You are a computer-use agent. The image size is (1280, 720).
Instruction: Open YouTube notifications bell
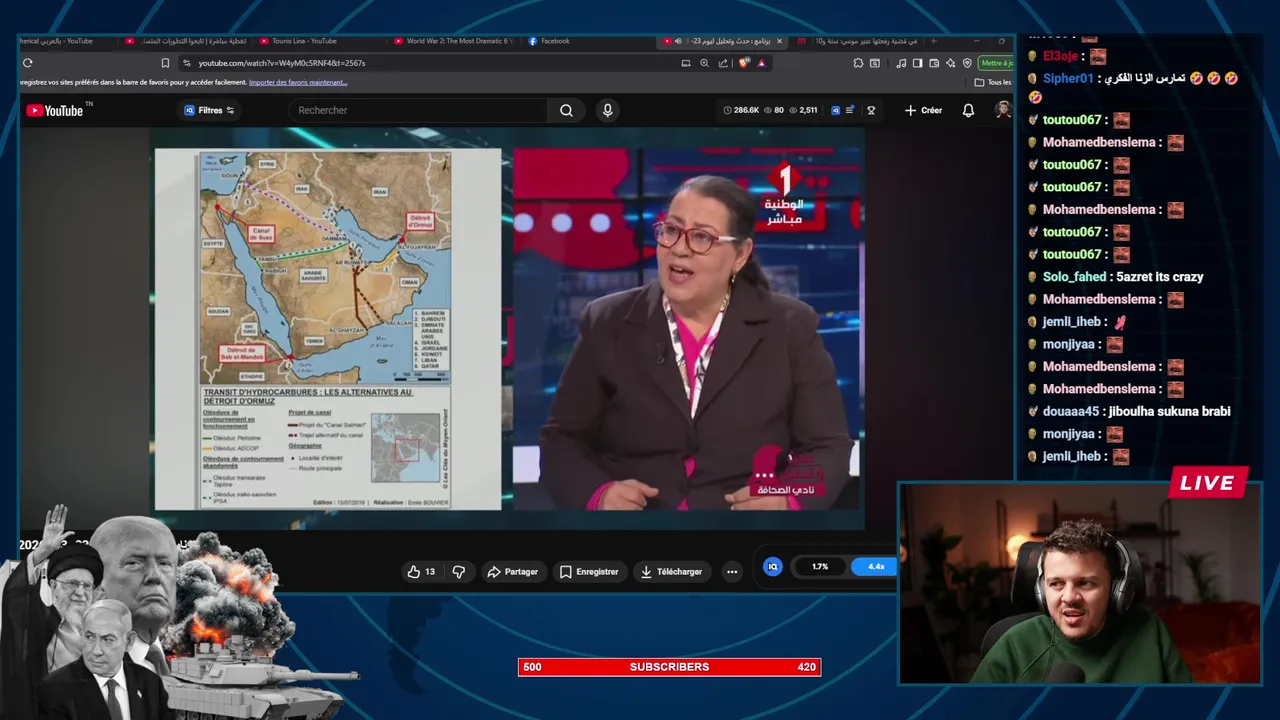(x=968, y=110)
